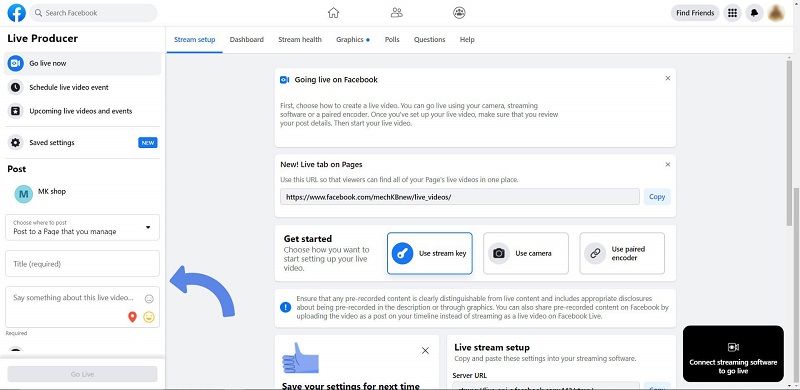Switch to the Stream setup tab
Viewport: 800px width, 390px height.
click(194, 39)
